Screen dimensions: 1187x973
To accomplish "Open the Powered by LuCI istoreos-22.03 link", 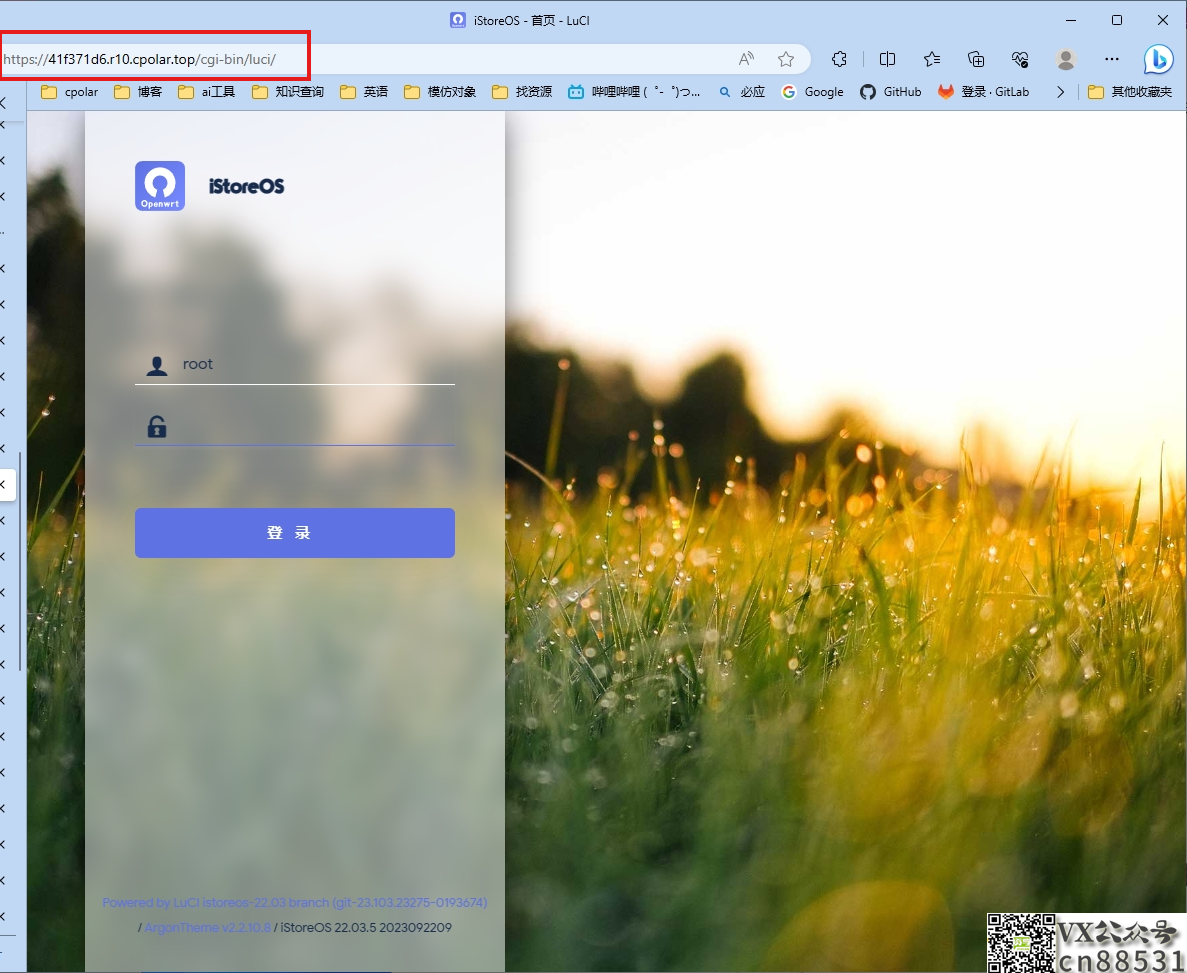I will click(x=294, y=903).
